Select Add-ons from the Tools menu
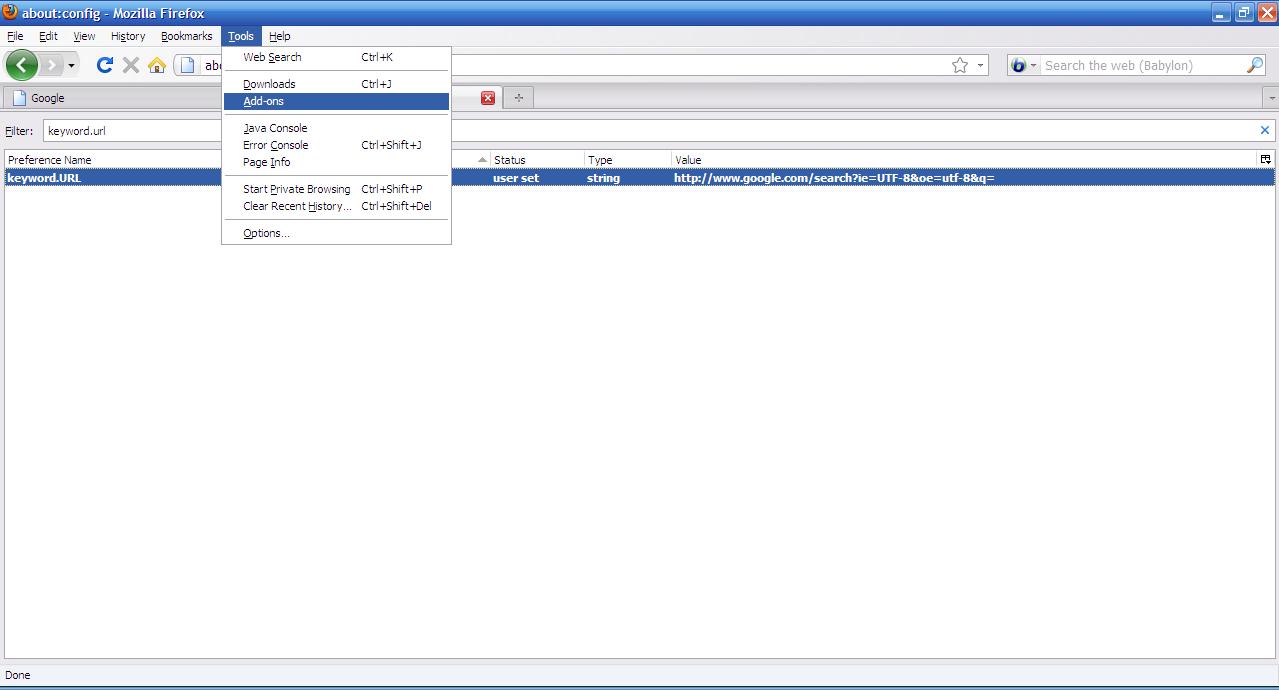Image resolution: width=1279 pixels, height=690 pixels. tap(264, 101)
